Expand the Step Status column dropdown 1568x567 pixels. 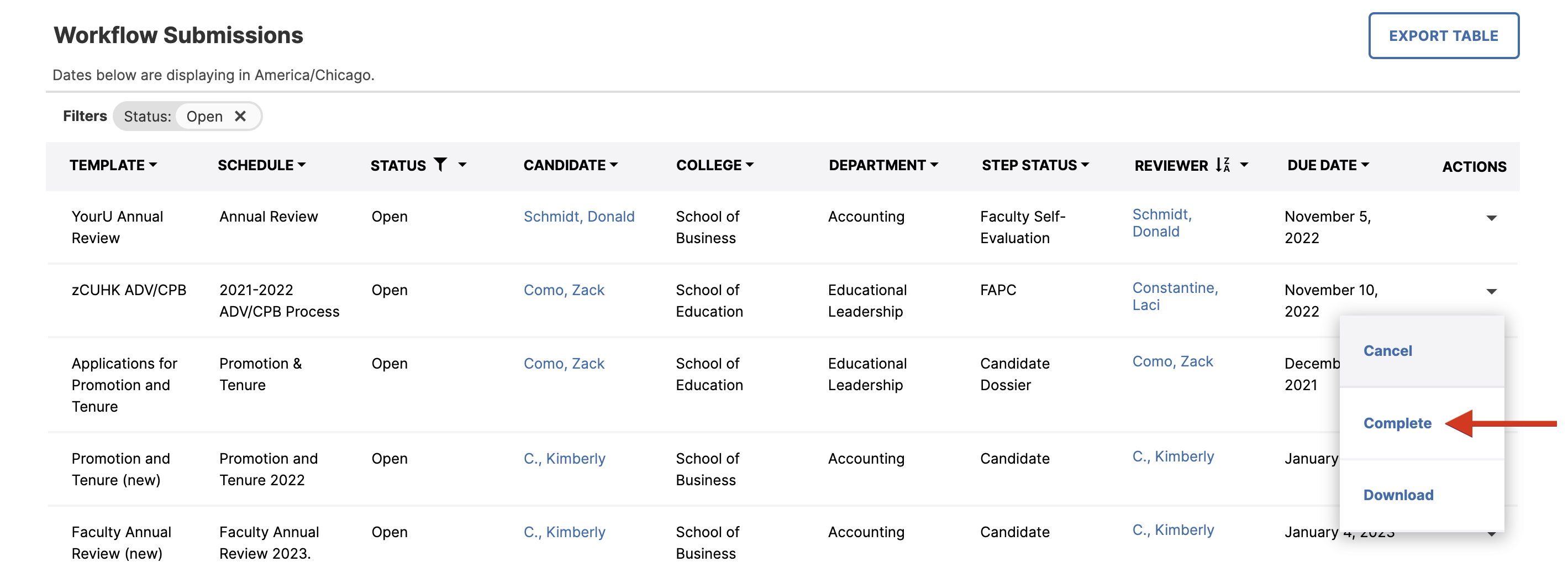[1085, 165]
